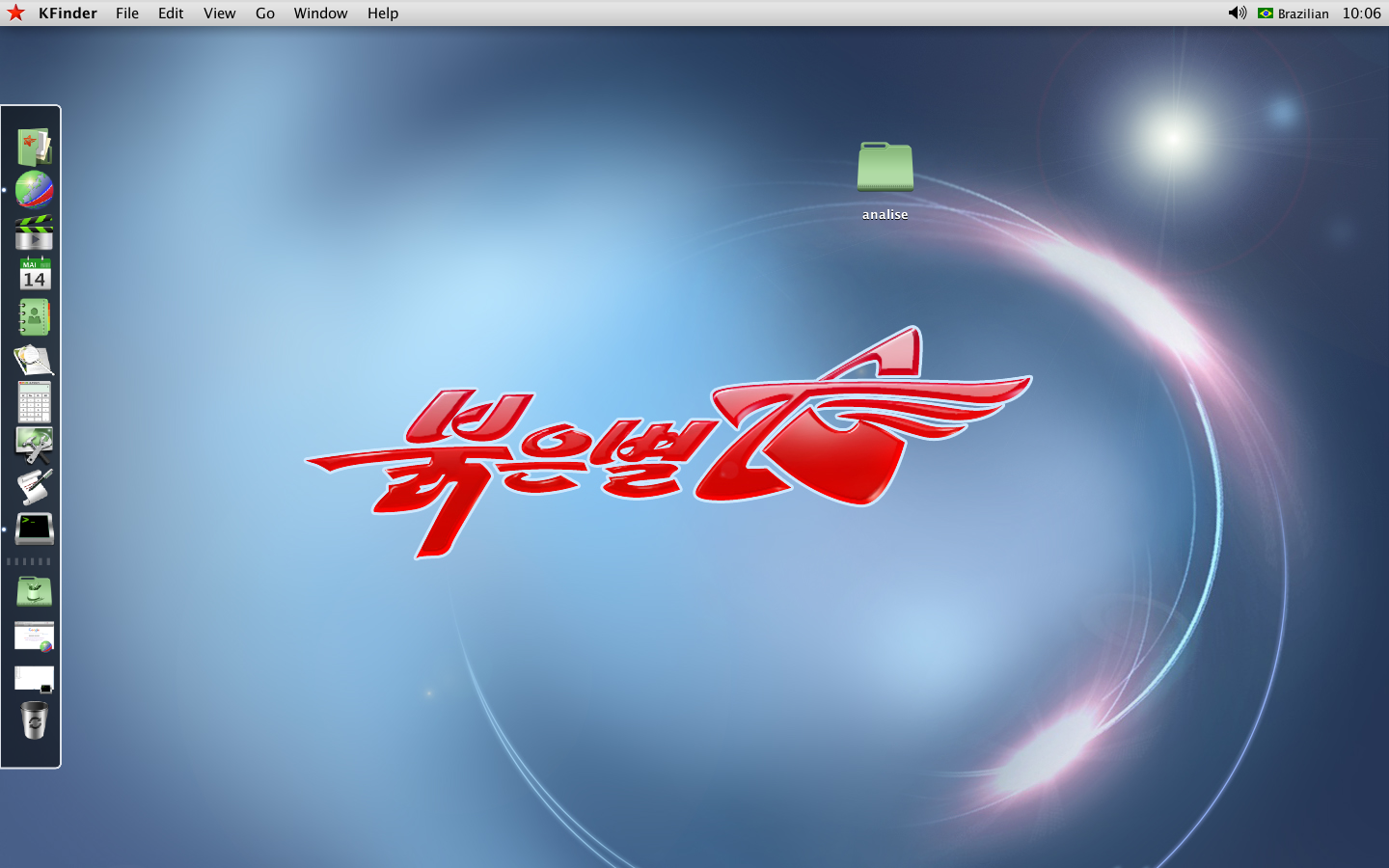This screenshot has height=868, width=1389.
Task: Restore the minimized terminal window thumbnail
Action: click(x=34, y=679)
